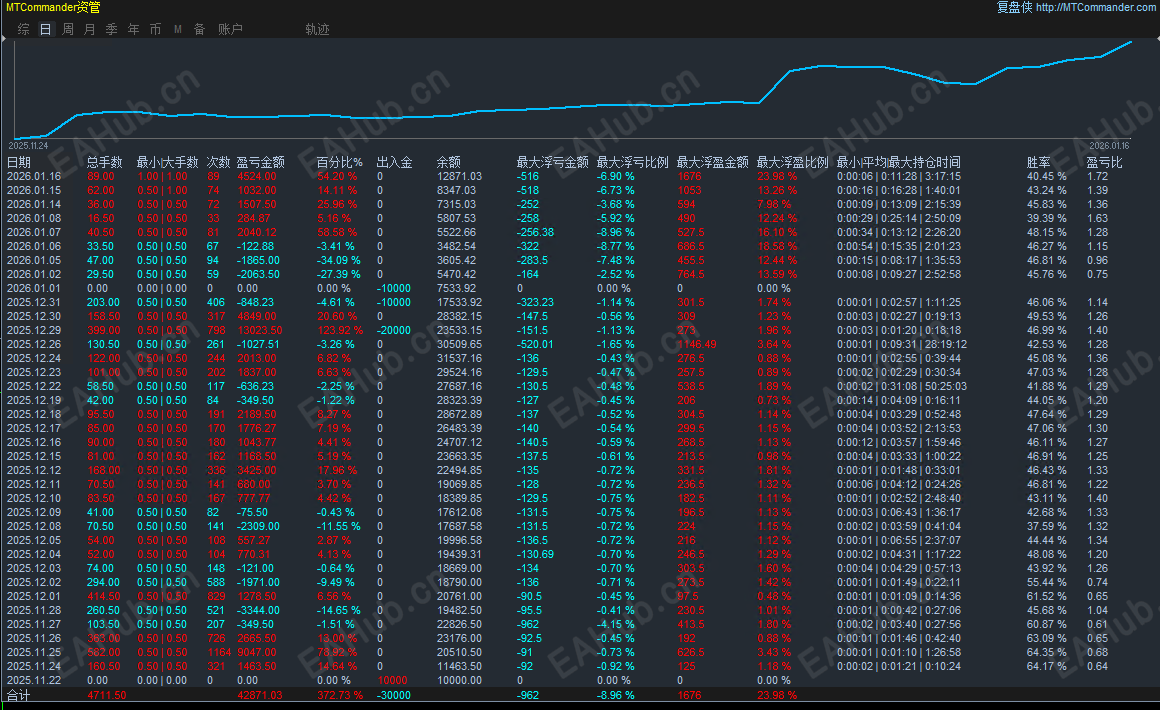Select the 2026.01.08 date row
The height and width of the screenshot is (710, 1160).
[x=34, y=218]
